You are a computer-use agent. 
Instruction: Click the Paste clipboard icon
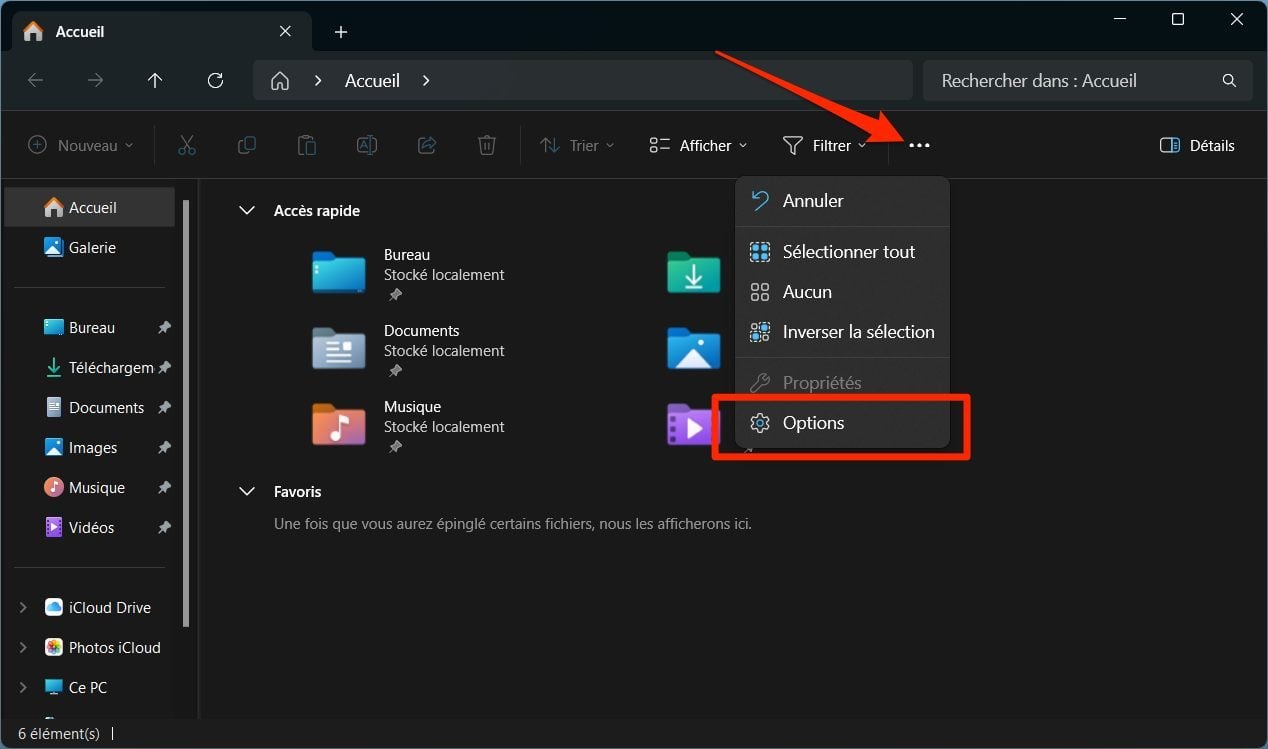pos(307,145)
